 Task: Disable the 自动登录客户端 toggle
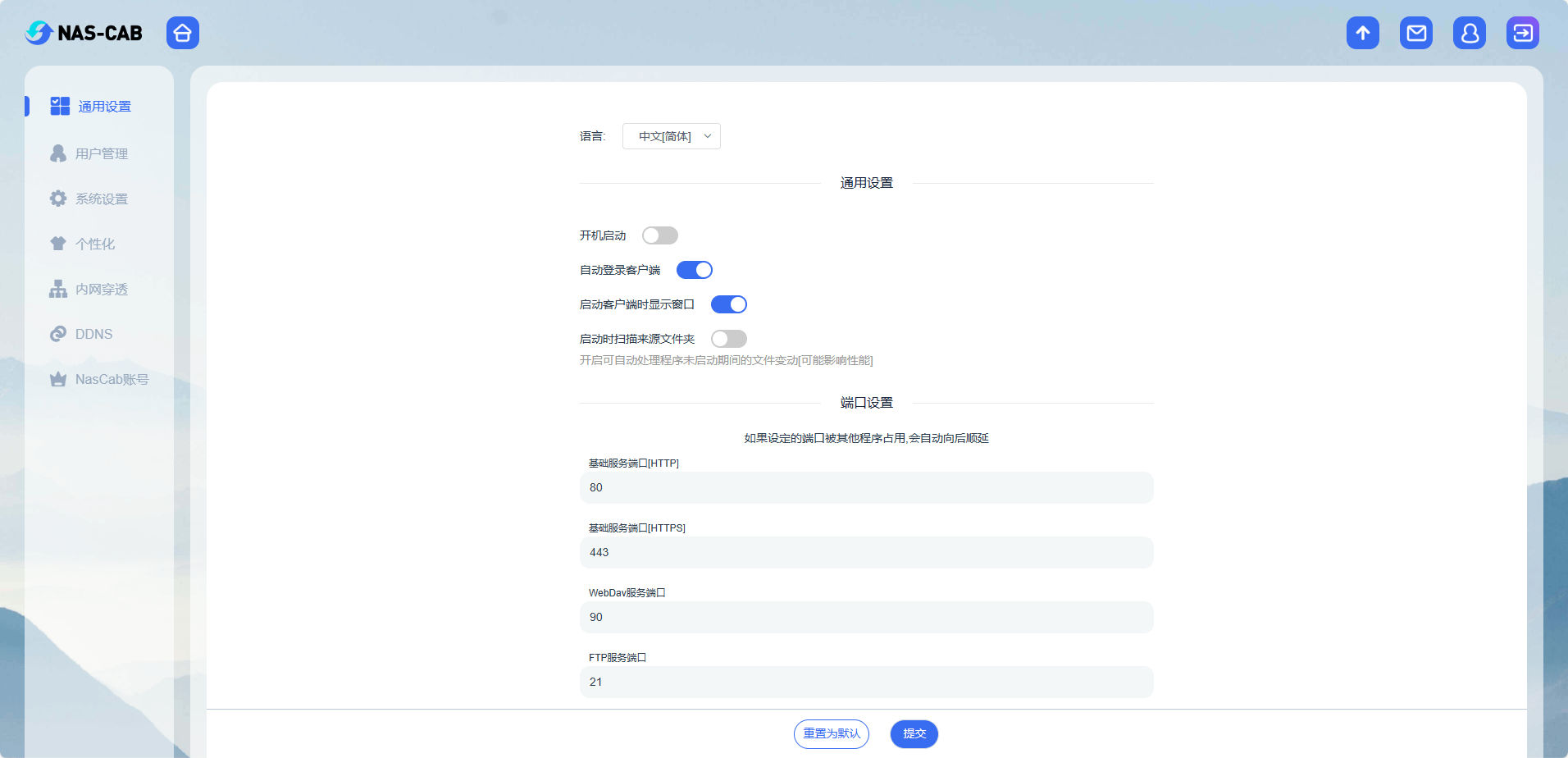[x=694, y=269]
